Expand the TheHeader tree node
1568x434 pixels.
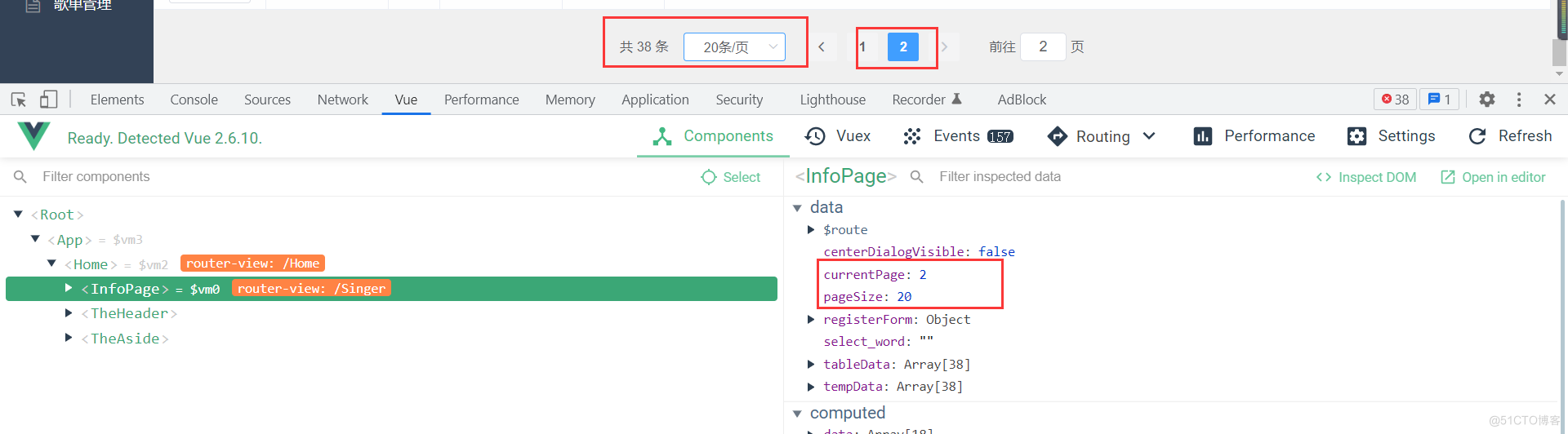tap(69, 313)
